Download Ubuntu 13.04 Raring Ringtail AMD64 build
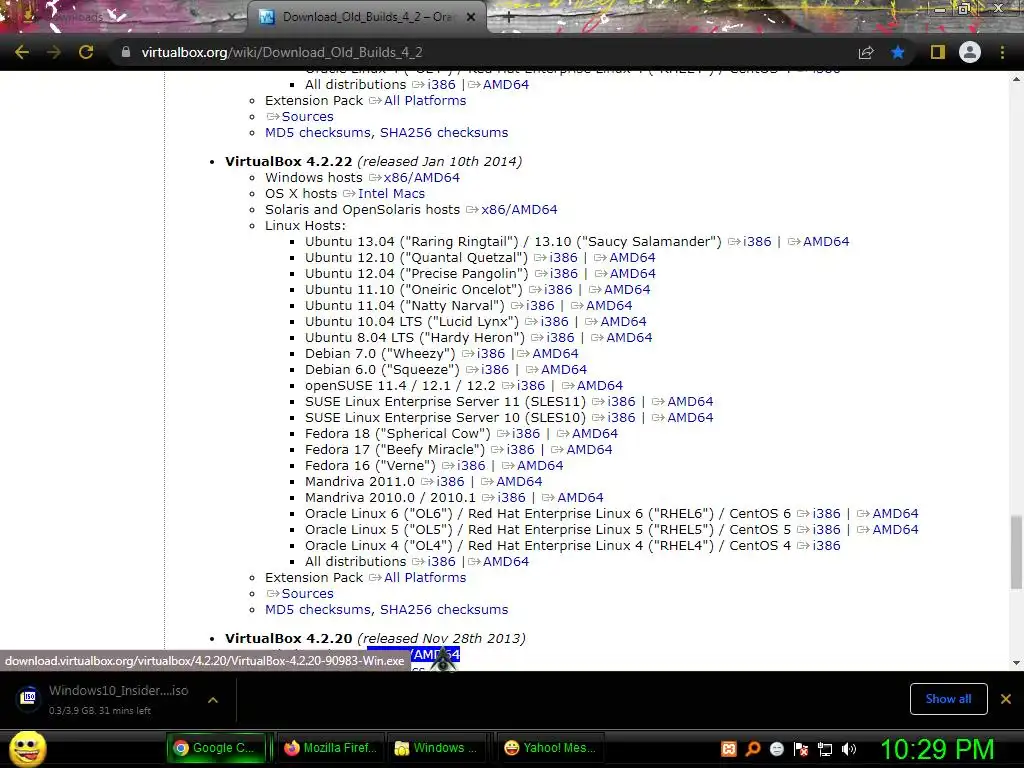This screenshot has height=768, width=1024. (826, 242)
